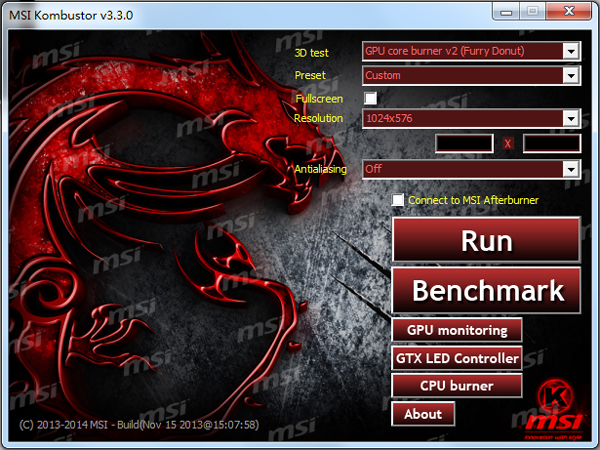The image size is (600, 450).
Task: Click the build info copyright text
Action: (139, 425)
